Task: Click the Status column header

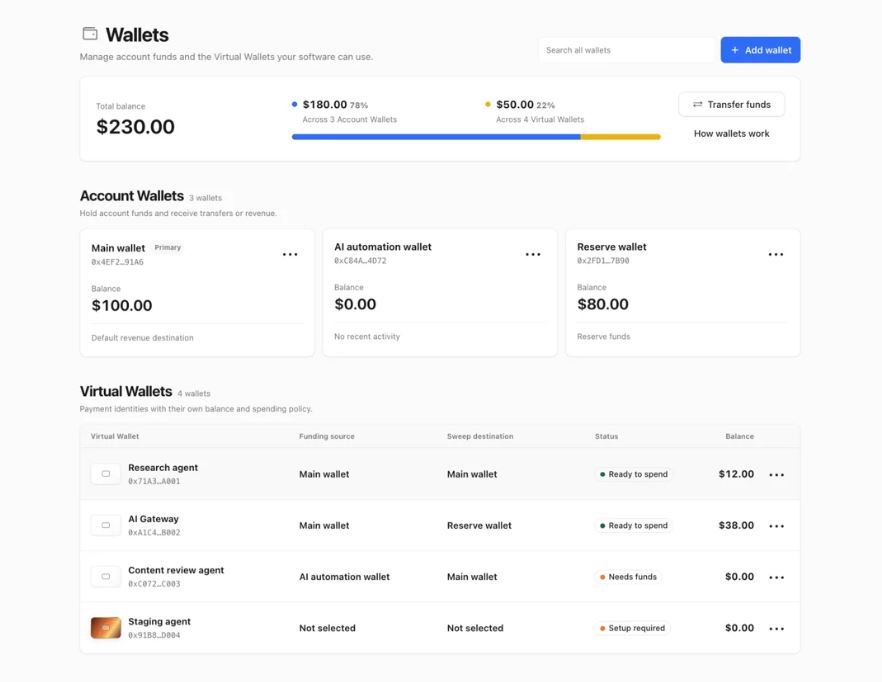Action: point(606,436)
